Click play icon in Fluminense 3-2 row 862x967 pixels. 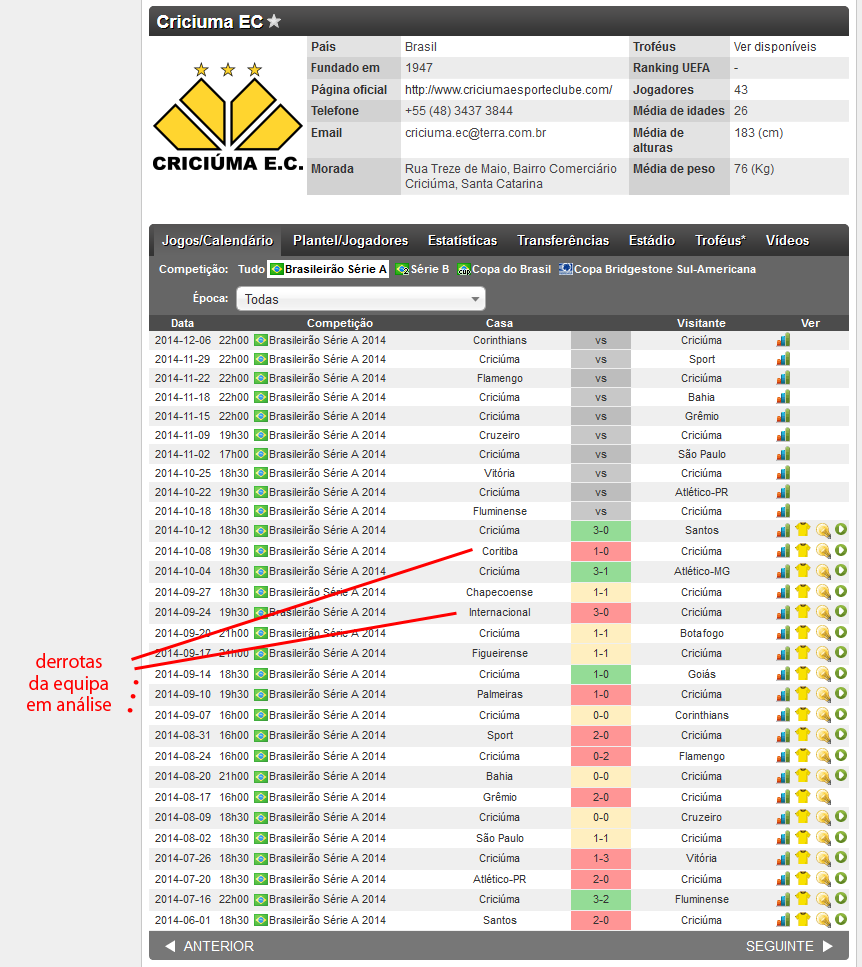click(841, 899)
